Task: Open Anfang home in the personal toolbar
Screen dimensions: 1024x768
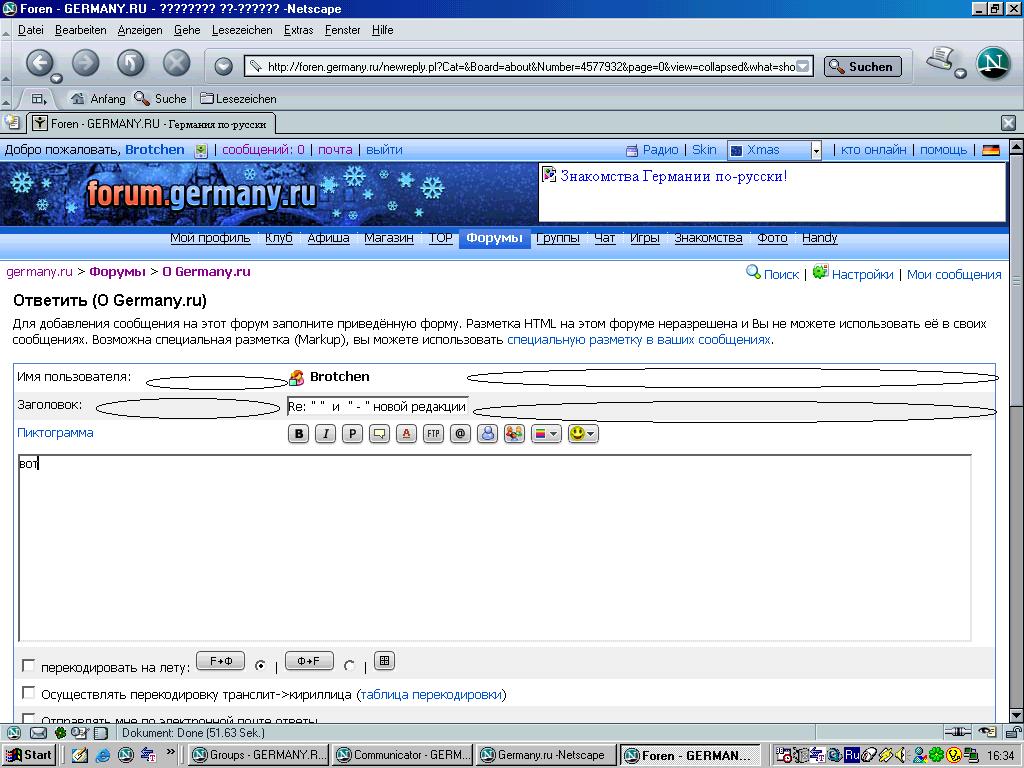Action: pos(98,99)
